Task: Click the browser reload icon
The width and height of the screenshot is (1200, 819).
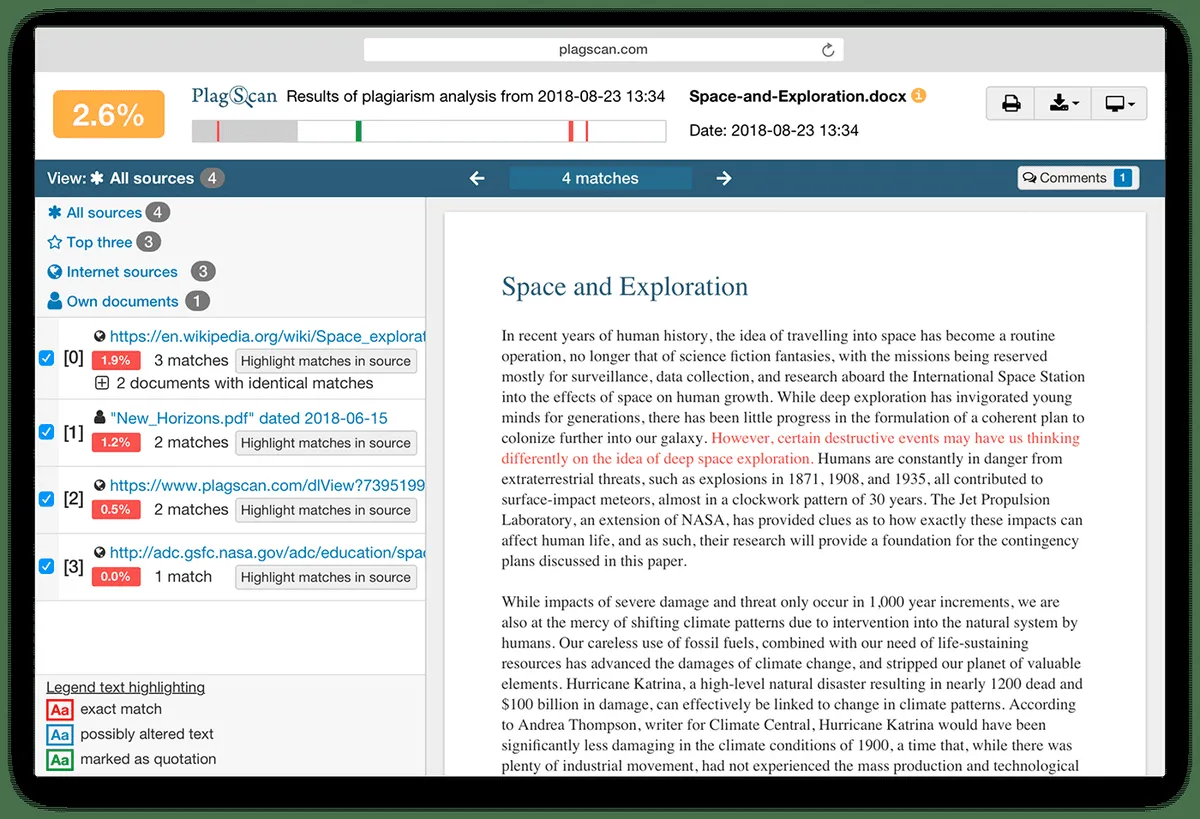Action: tap(827, 49)
